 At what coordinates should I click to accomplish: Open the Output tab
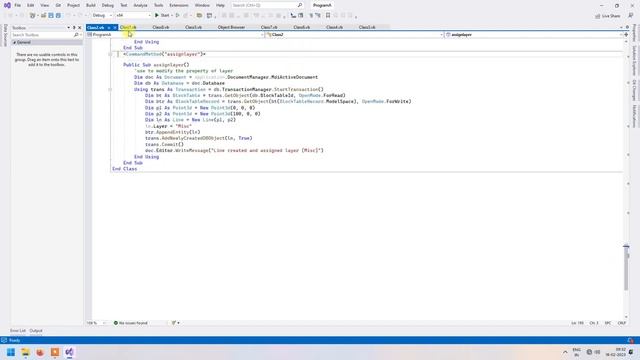pyautogui.click(x=36, y=331)
